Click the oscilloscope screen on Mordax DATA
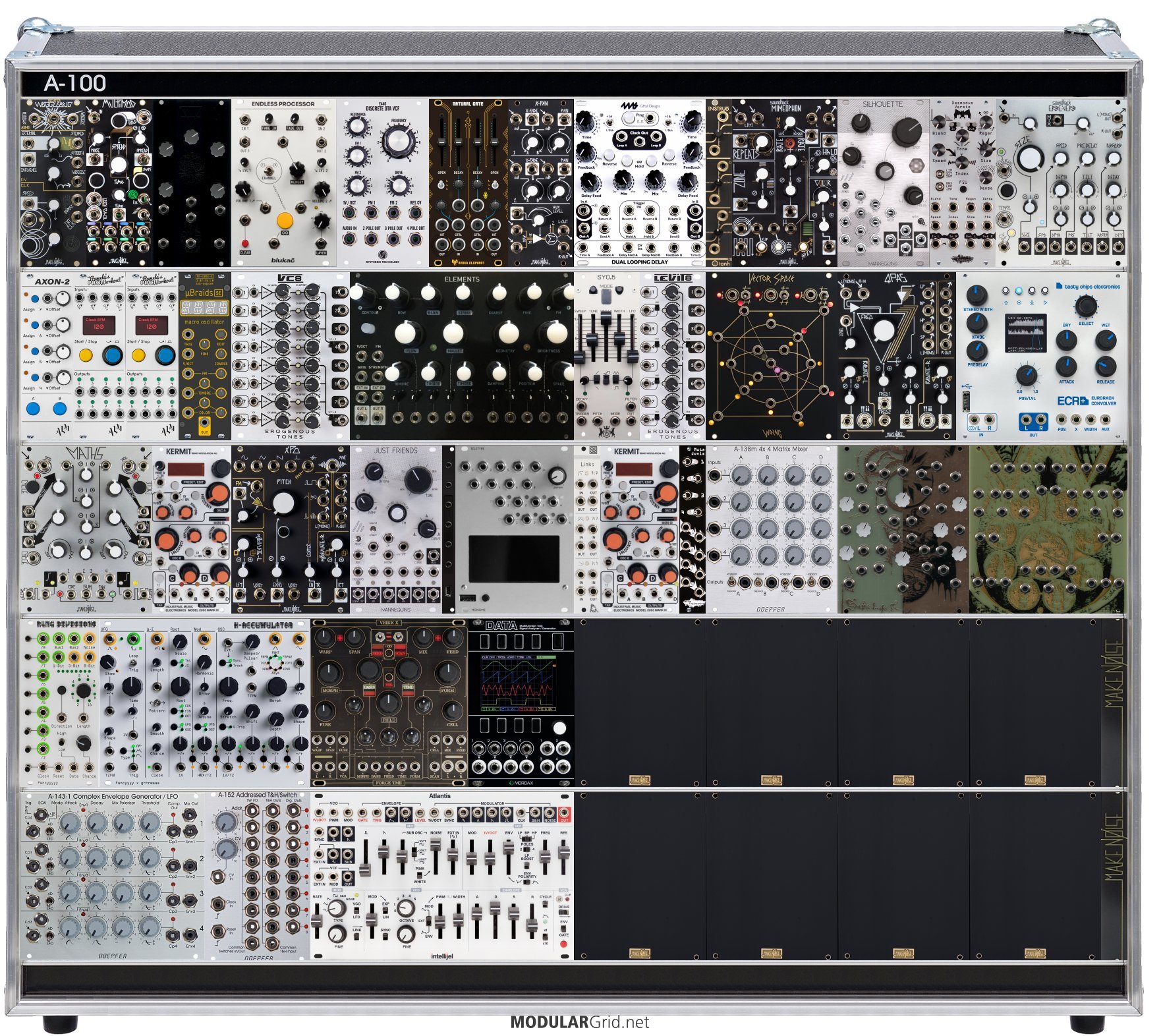 519,684
